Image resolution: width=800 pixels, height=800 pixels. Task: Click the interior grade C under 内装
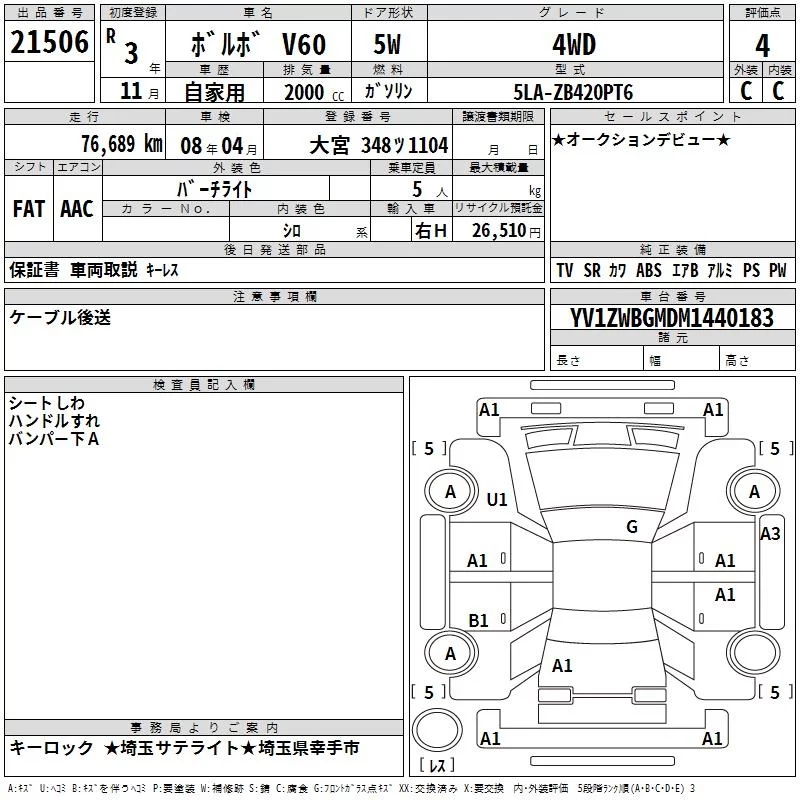tap(778, 91)
